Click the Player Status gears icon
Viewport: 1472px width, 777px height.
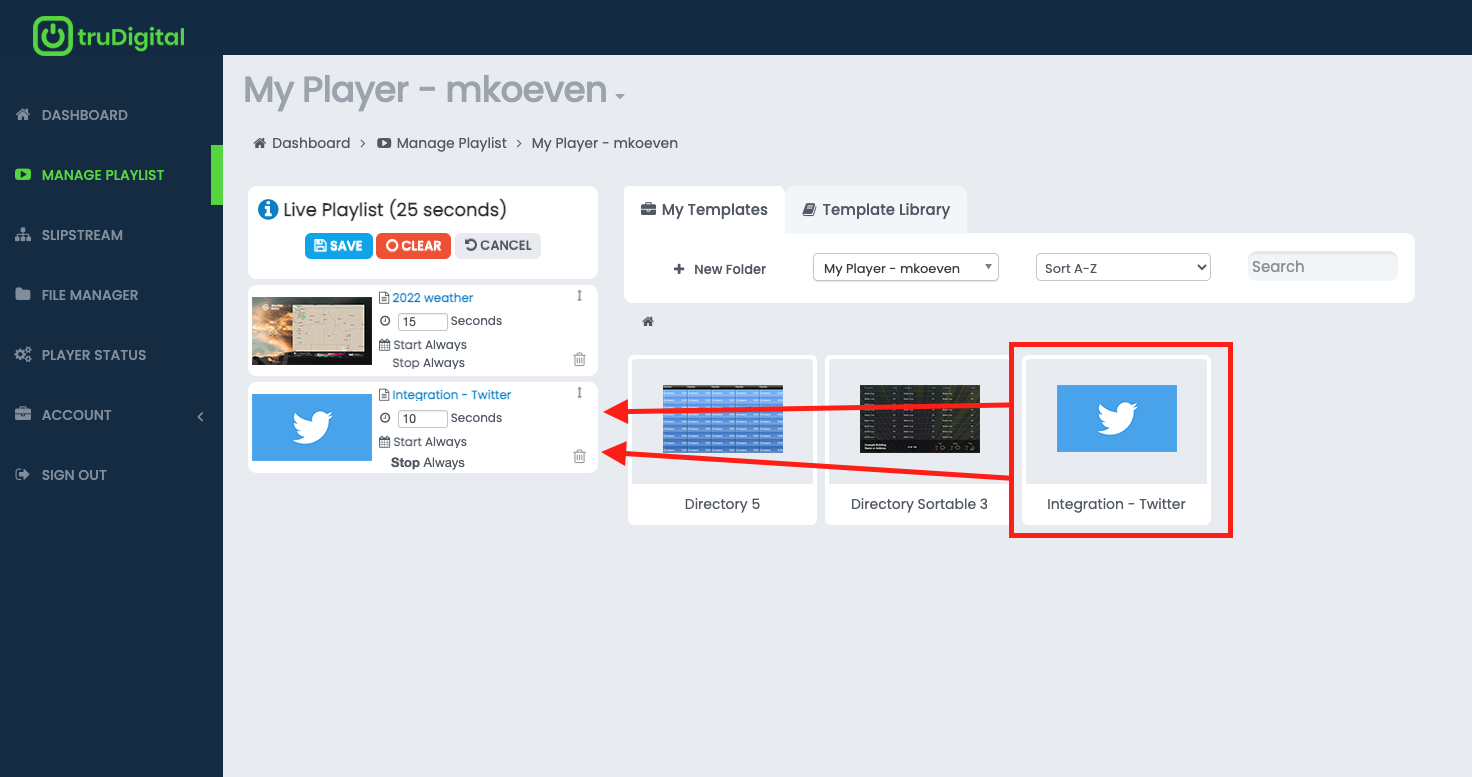tap(23, 355)
